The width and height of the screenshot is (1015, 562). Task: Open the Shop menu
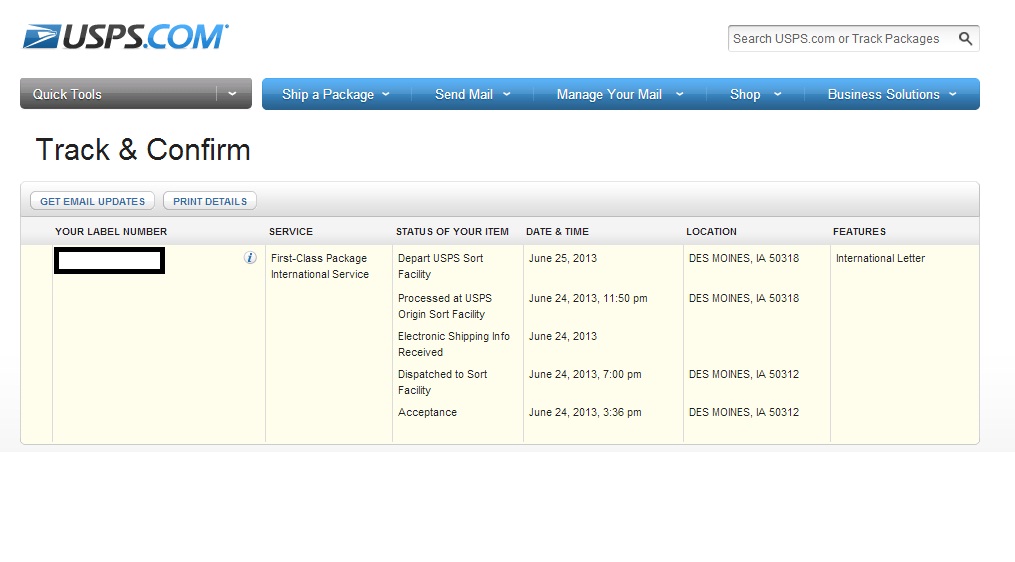[755, 95]
